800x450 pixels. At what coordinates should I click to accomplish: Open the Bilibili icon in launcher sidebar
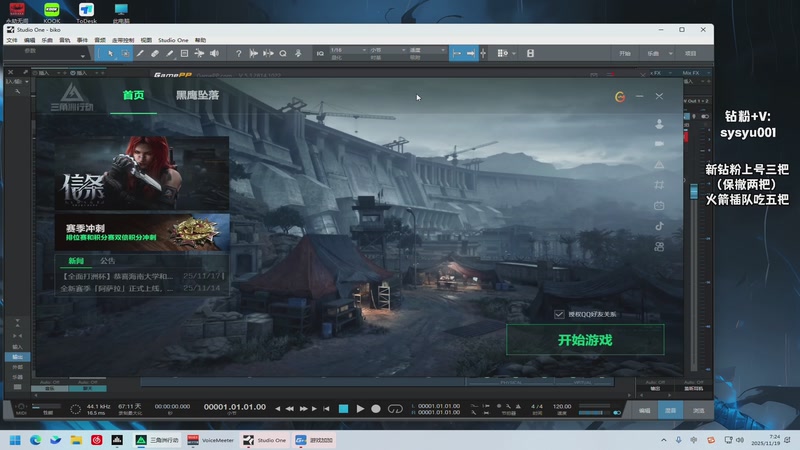pyautogui.click(x=659, y=205)
